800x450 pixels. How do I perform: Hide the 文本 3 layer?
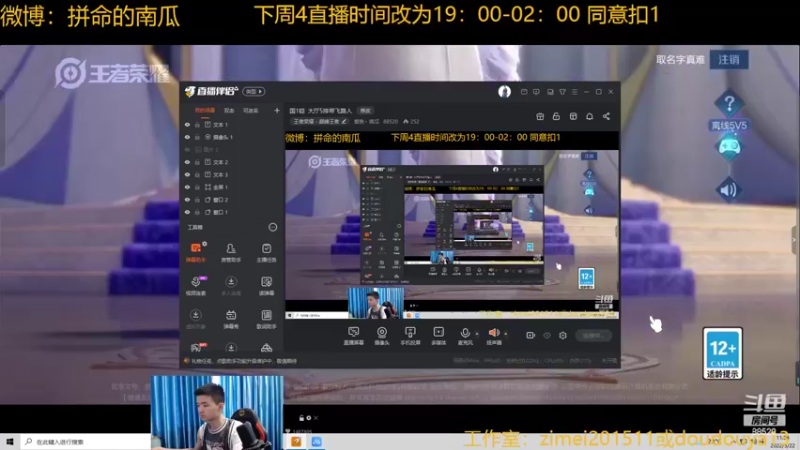click(x=187, y=174)
